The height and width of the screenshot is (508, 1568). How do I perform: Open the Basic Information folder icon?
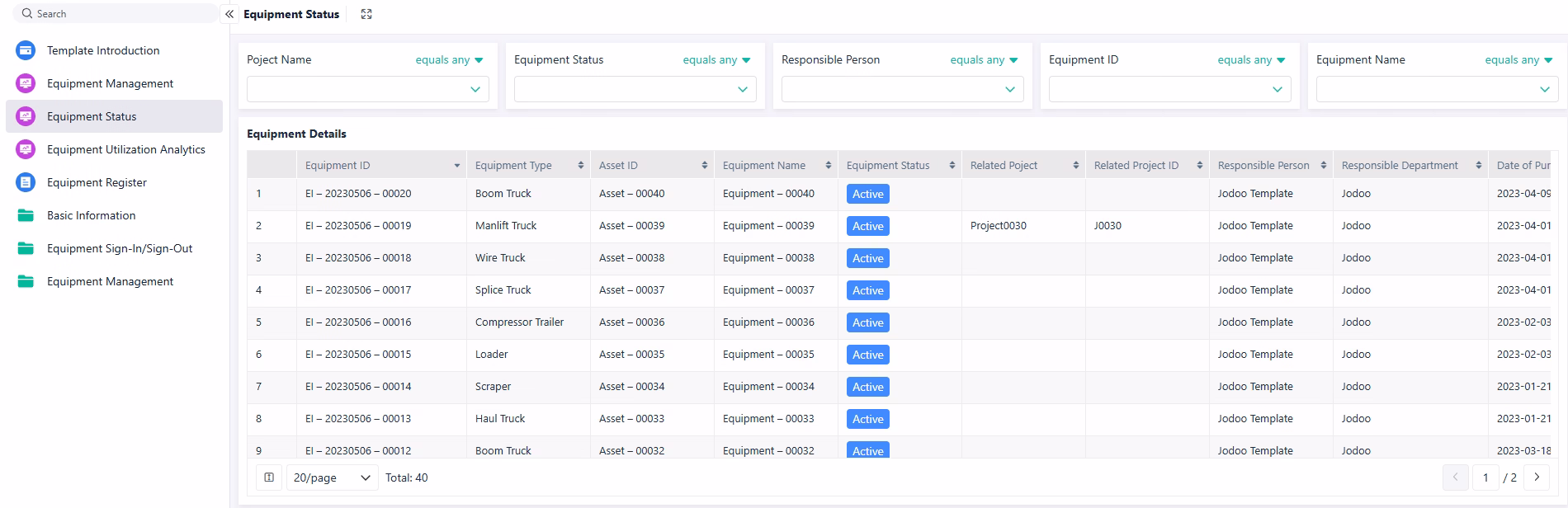point(26,215)
